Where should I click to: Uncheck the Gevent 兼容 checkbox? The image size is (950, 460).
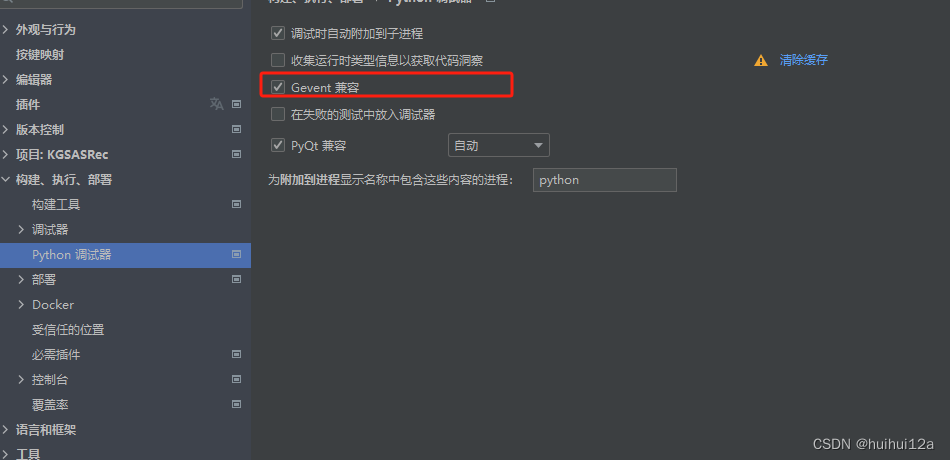click(x=278, y=87)
